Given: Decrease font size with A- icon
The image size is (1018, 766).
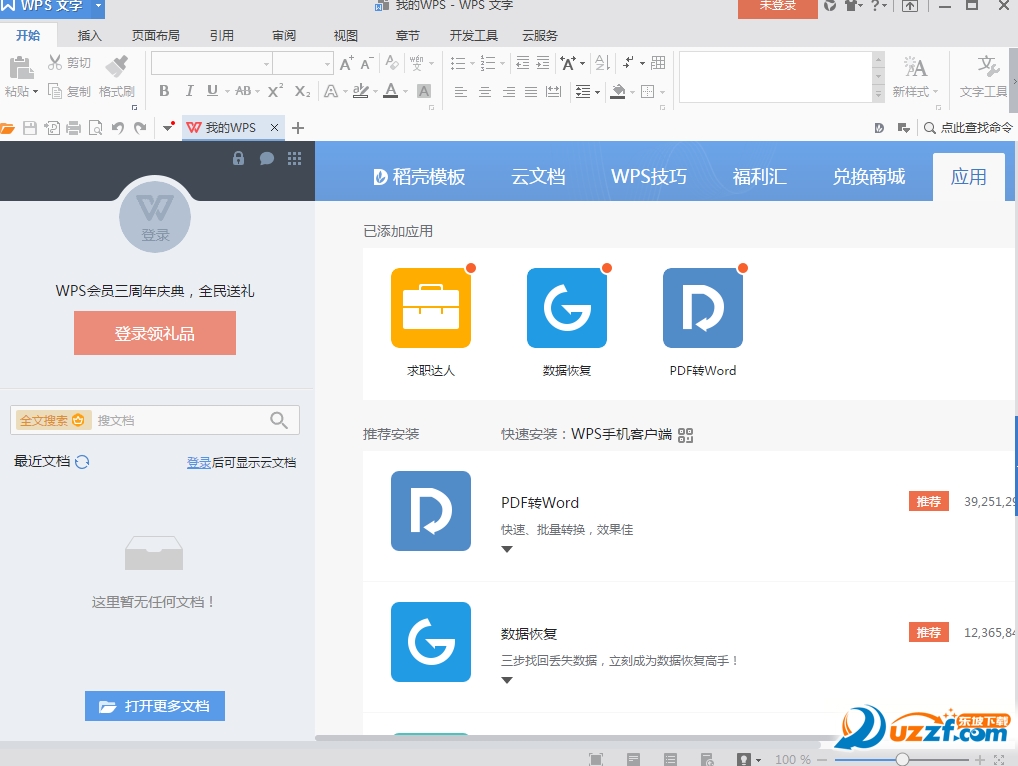Looking at the screenshot, I should pos(367,63).
